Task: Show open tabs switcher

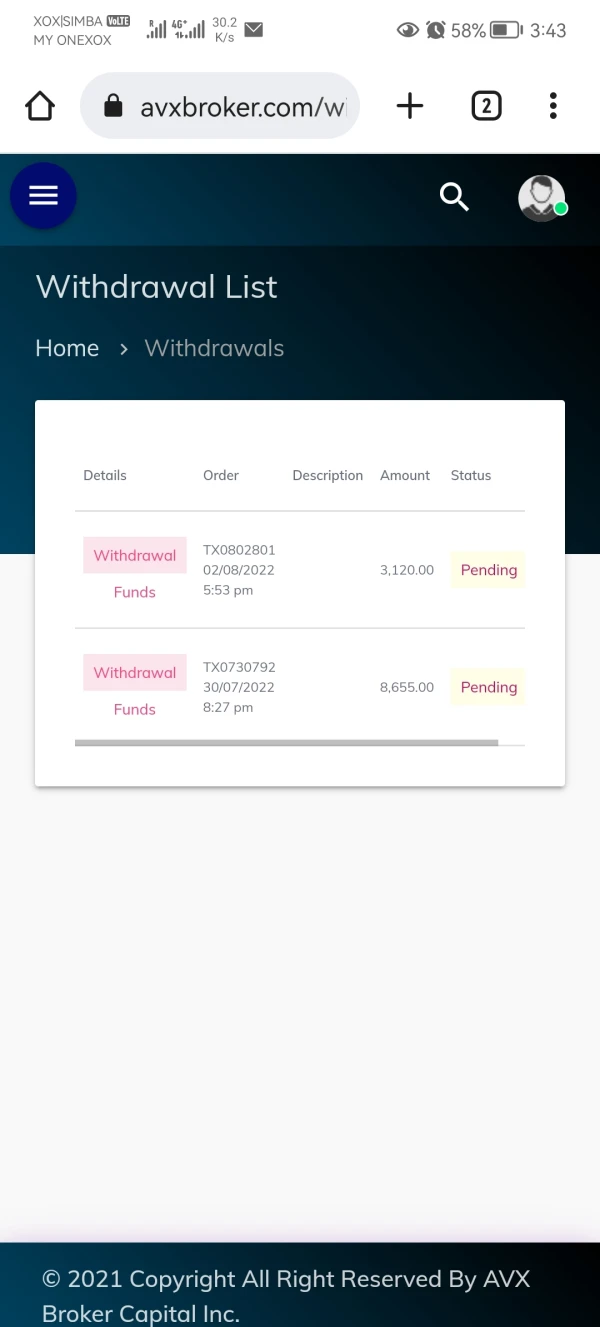Action: pyautogui.click(x=486, y=106)
